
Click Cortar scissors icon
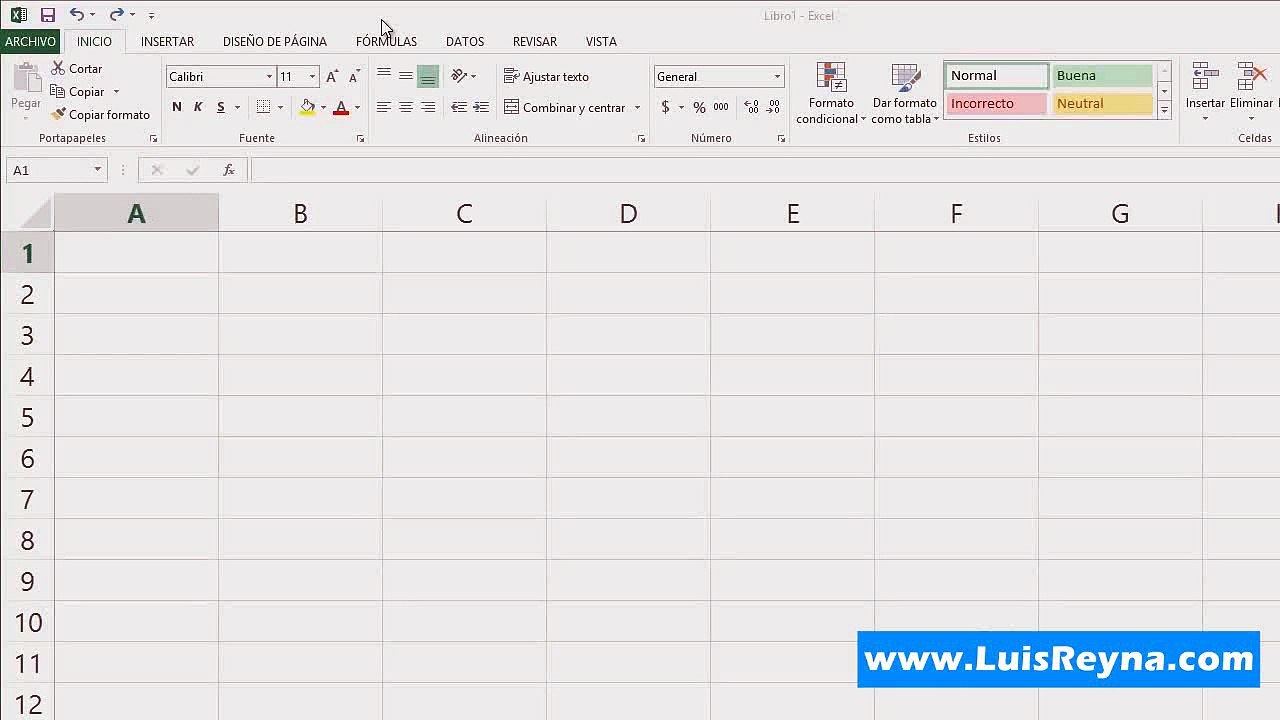click(58, 69)
